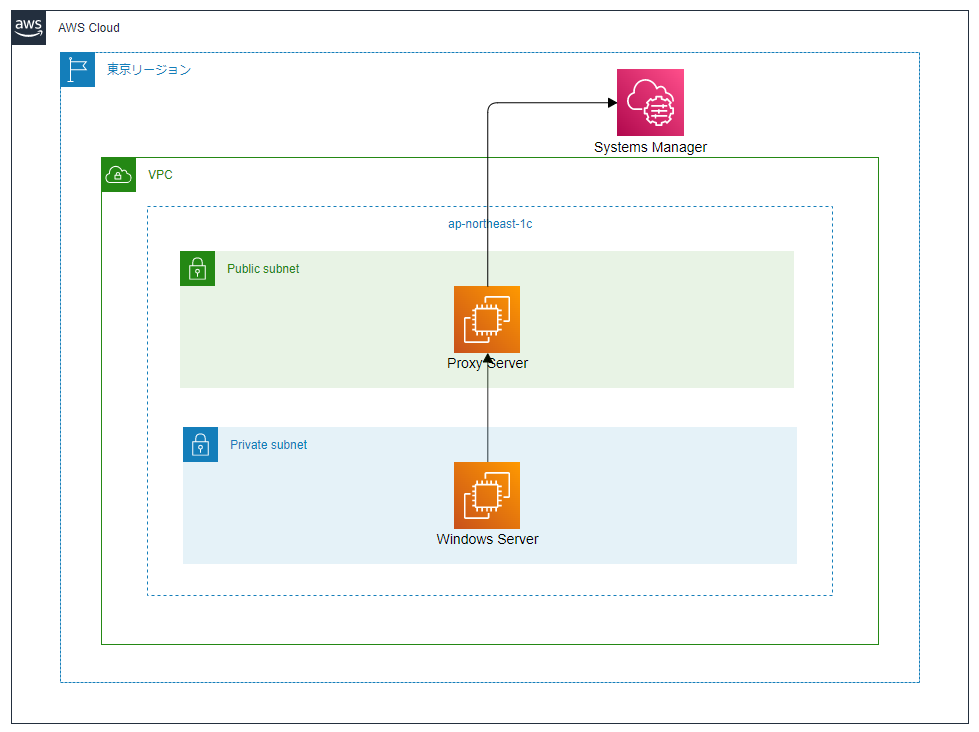Click the Windows Server caption text
This screenshot has width=979, height=732.
point(487,538)
